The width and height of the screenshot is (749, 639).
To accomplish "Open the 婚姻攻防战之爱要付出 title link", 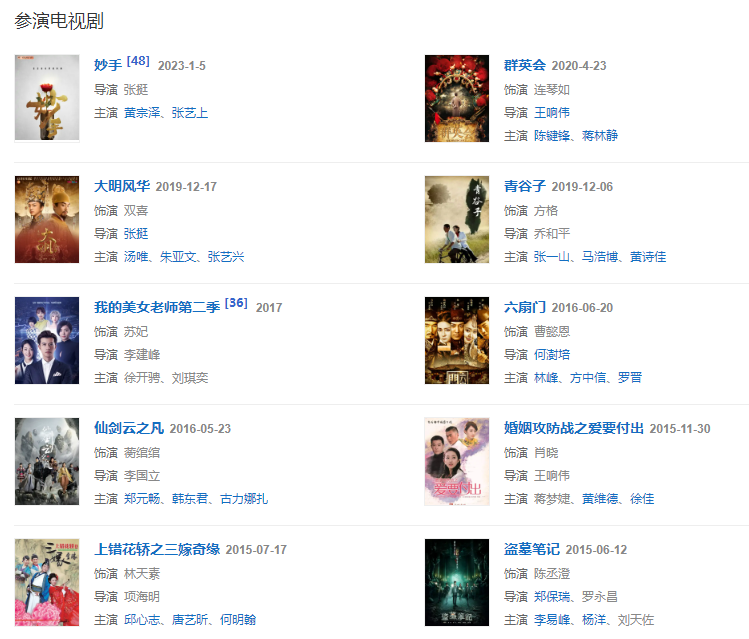I will pyautogui.click(x=574, y=428).
